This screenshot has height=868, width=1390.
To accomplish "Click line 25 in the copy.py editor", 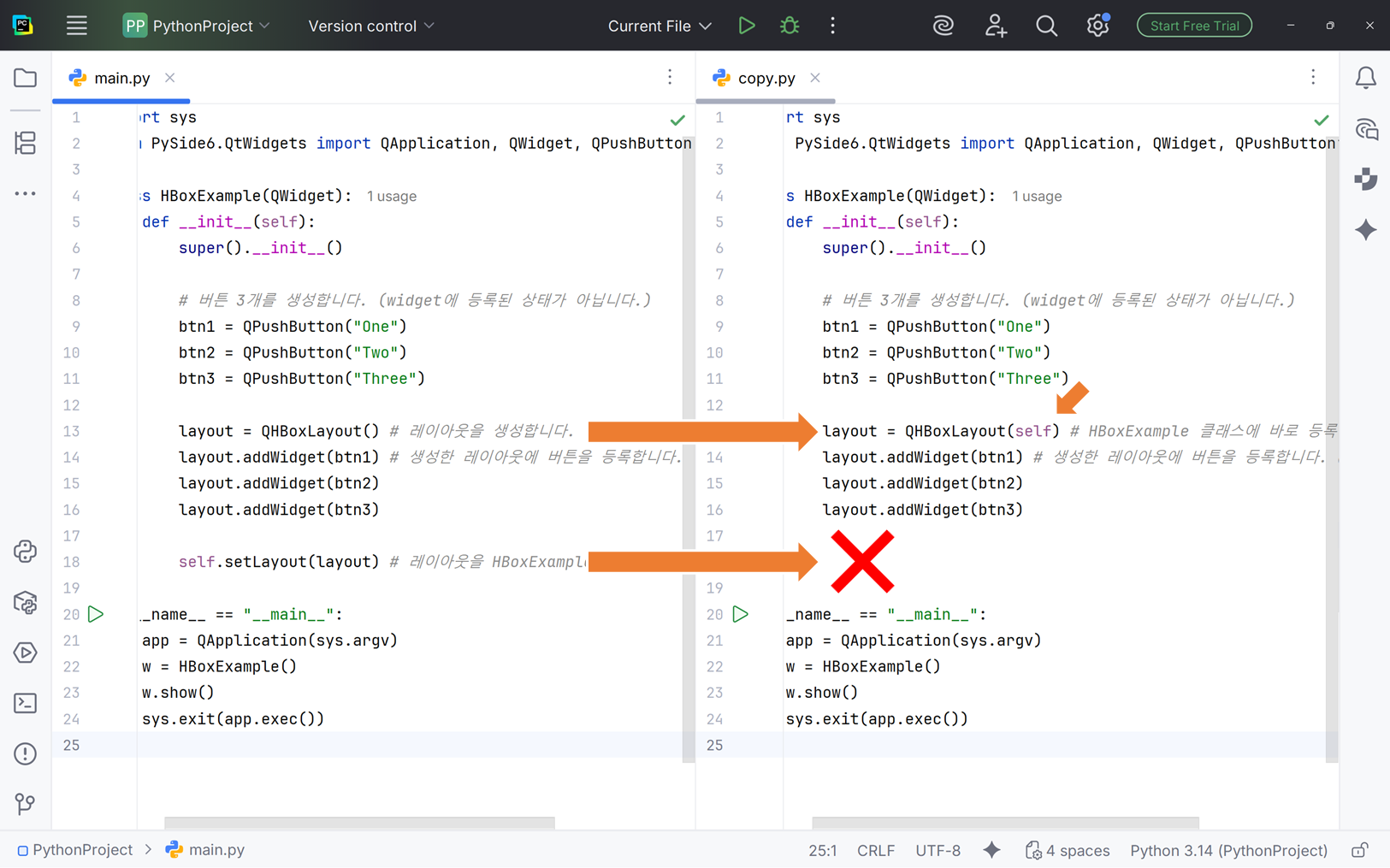I will (x=1018, y=745).
